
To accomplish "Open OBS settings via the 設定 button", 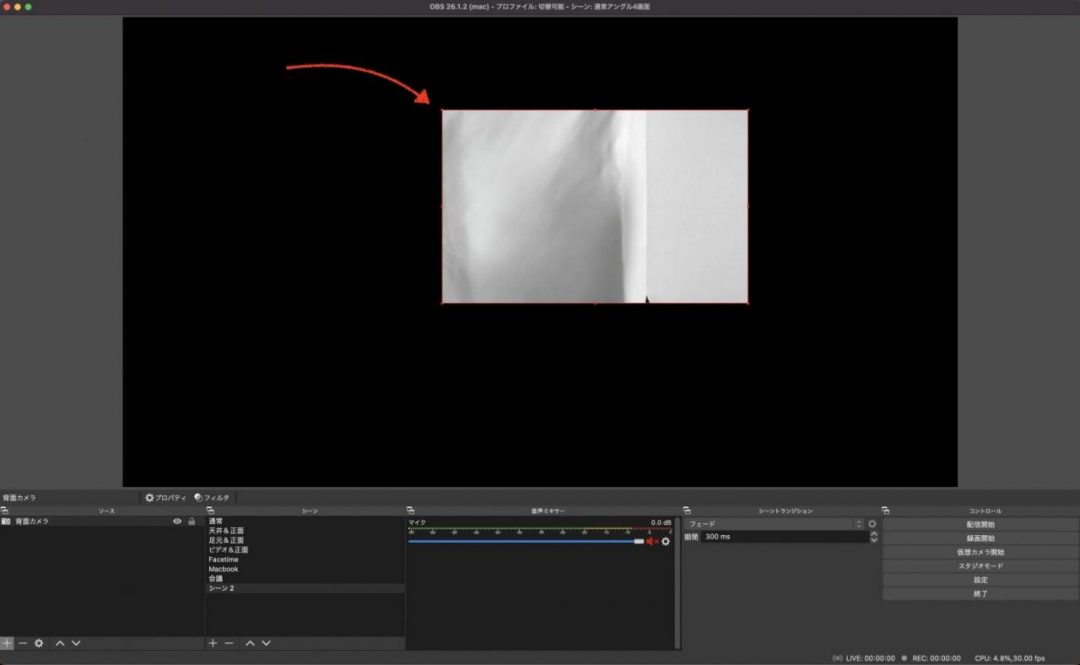I will [980, 579].
